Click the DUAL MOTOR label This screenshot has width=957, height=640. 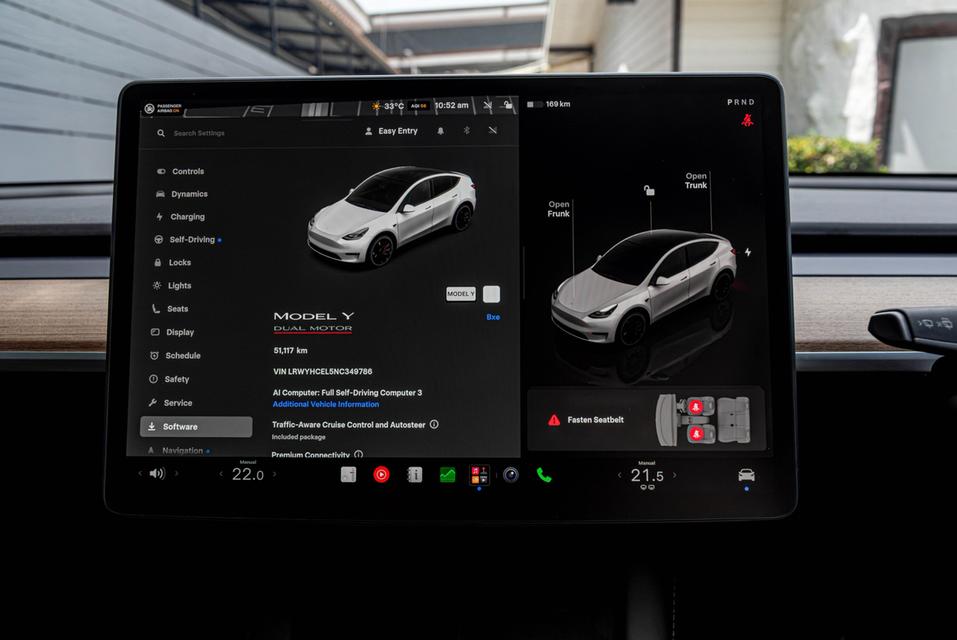312,328
